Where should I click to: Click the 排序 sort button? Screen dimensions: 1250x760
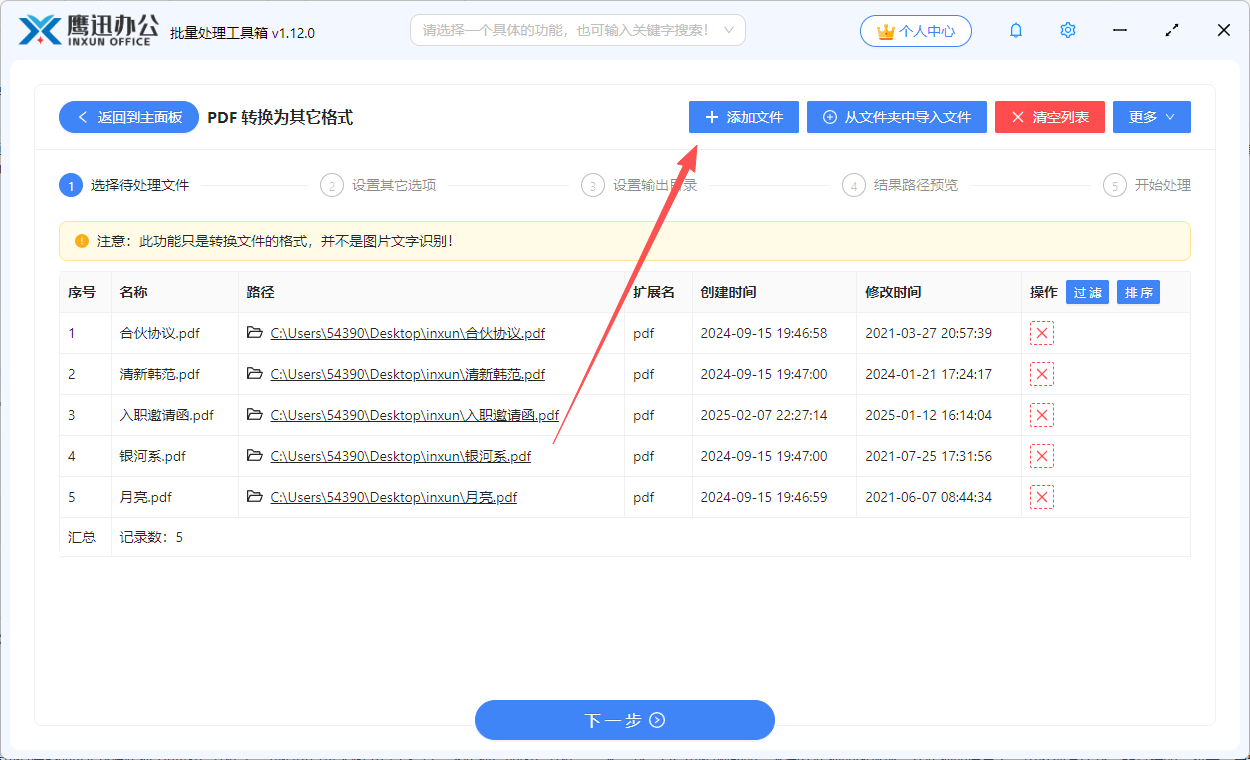pyautogui.click(x=1138, y=292)
